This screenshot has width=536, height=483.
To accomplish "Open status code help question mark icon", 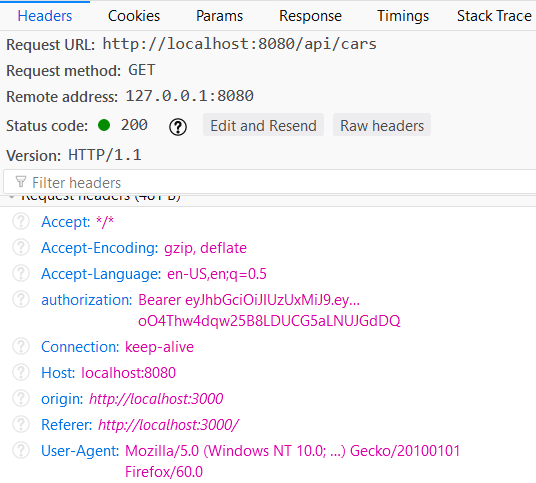I will 178,127.
